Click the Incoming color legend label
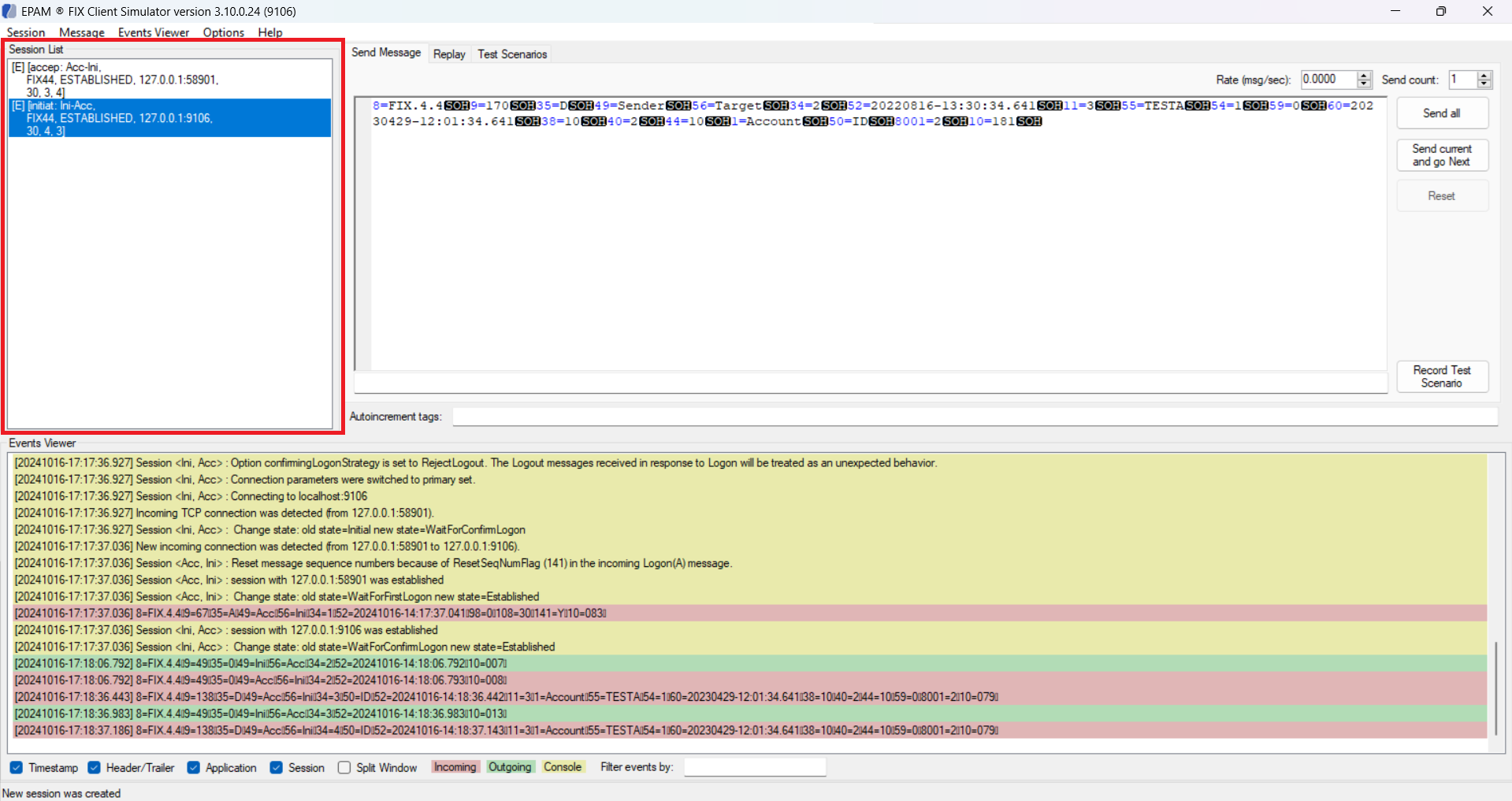Screen dimensions: 1512x801 point(455,767)
